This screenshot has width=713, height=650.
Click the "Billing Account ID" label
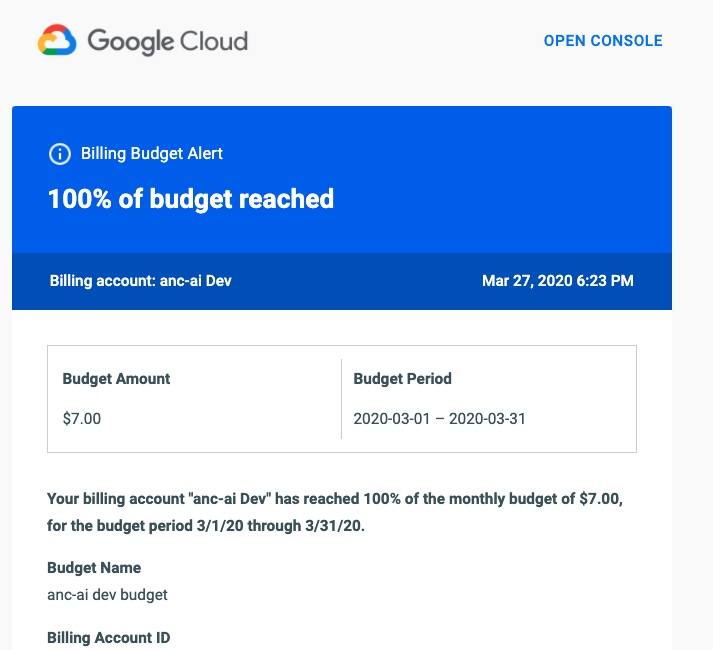pyautogui.click(x=109, y=638)
